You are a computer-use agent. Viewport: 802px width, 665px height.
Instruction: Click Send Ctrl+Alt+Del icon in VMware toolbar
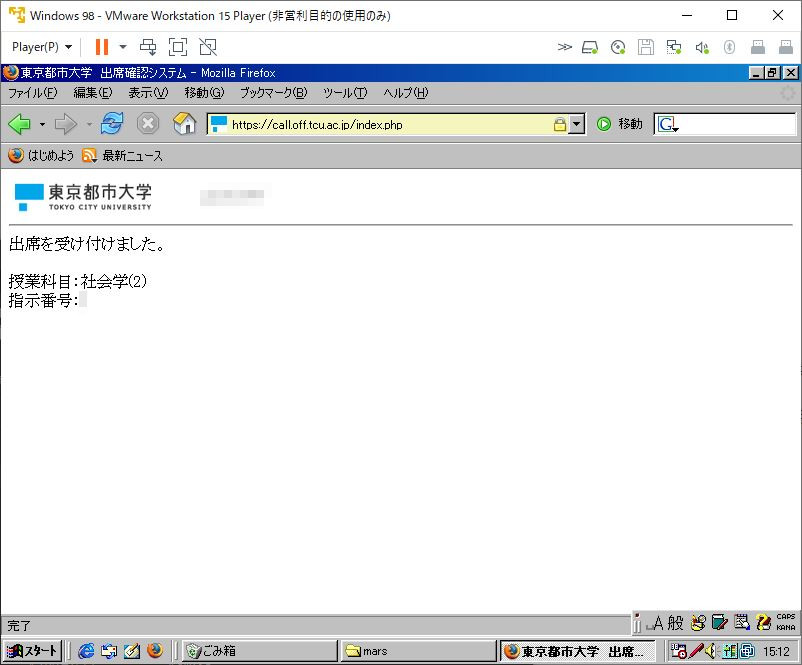(x=148, y=47)
